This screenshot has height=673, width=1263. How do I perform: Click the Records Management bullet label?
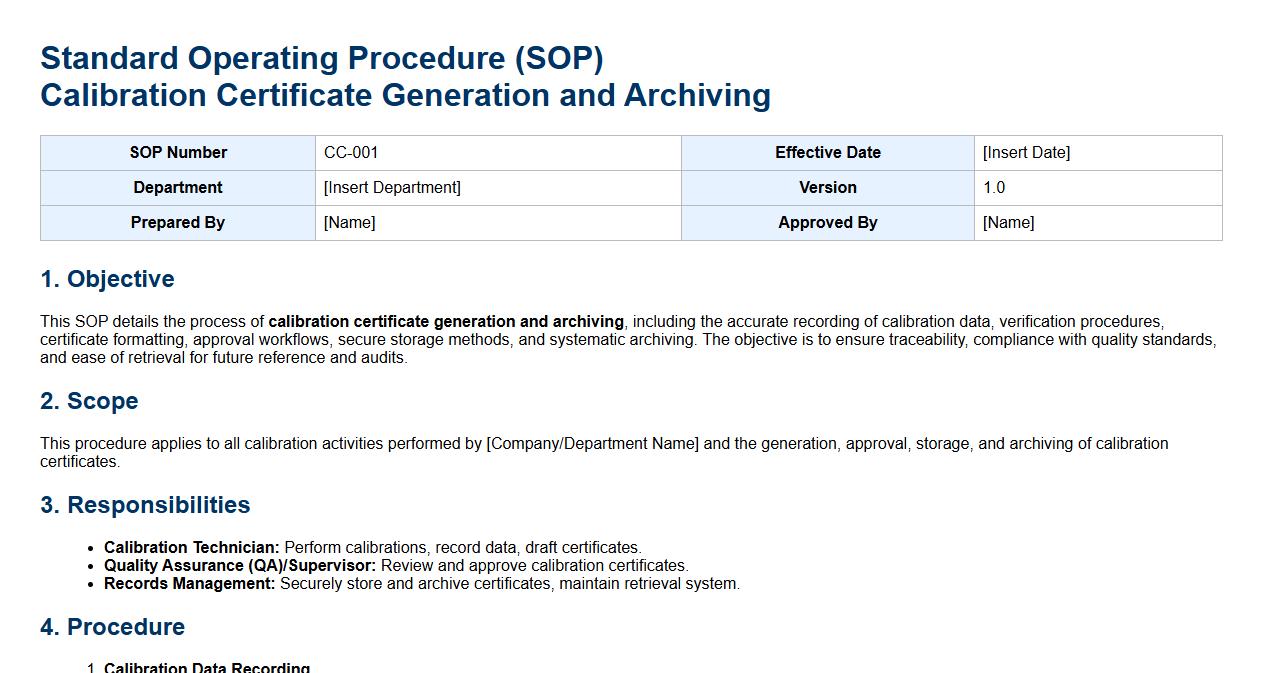[189, 584]
